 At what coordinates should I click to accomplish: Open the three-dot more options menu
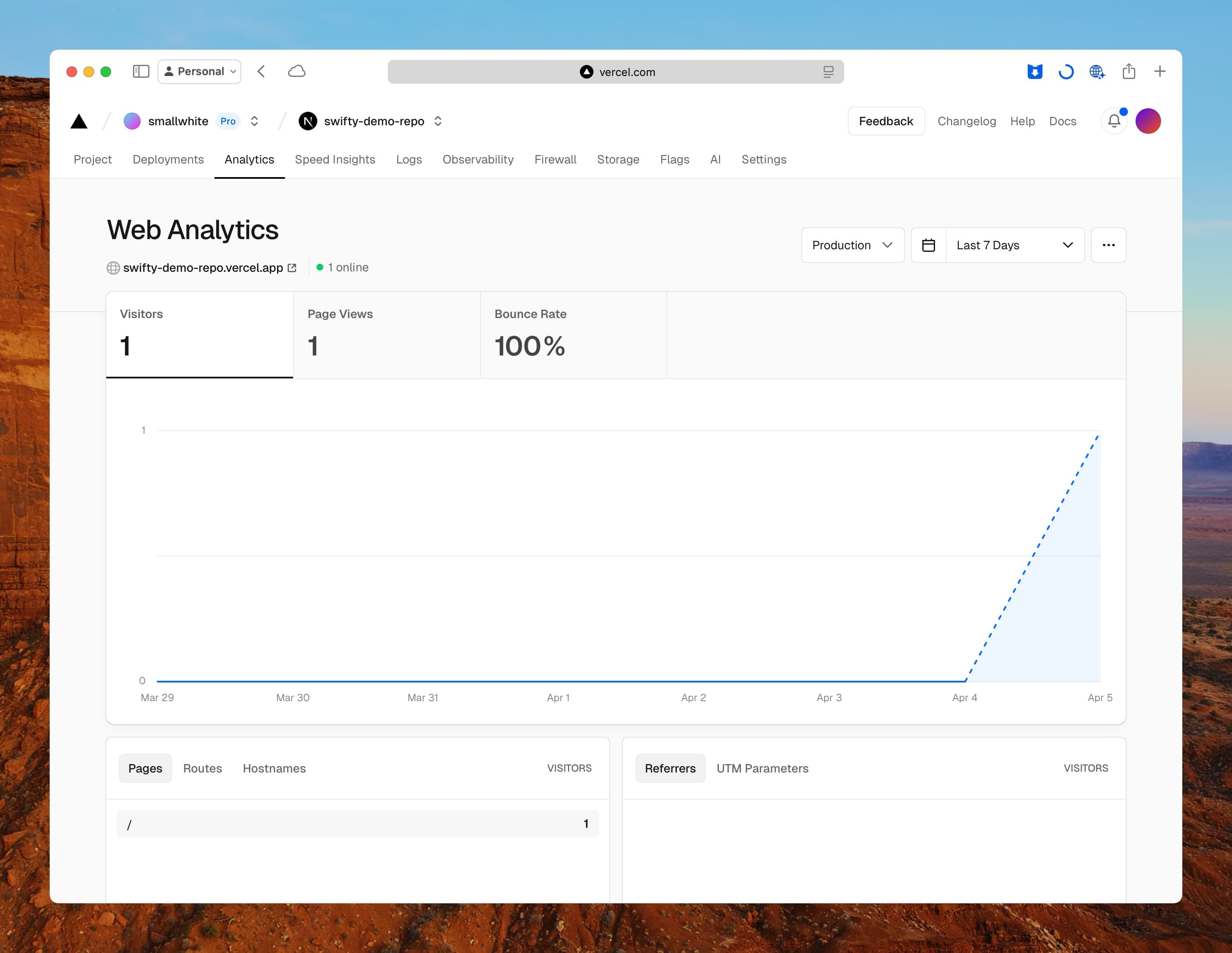(1108, 245)
